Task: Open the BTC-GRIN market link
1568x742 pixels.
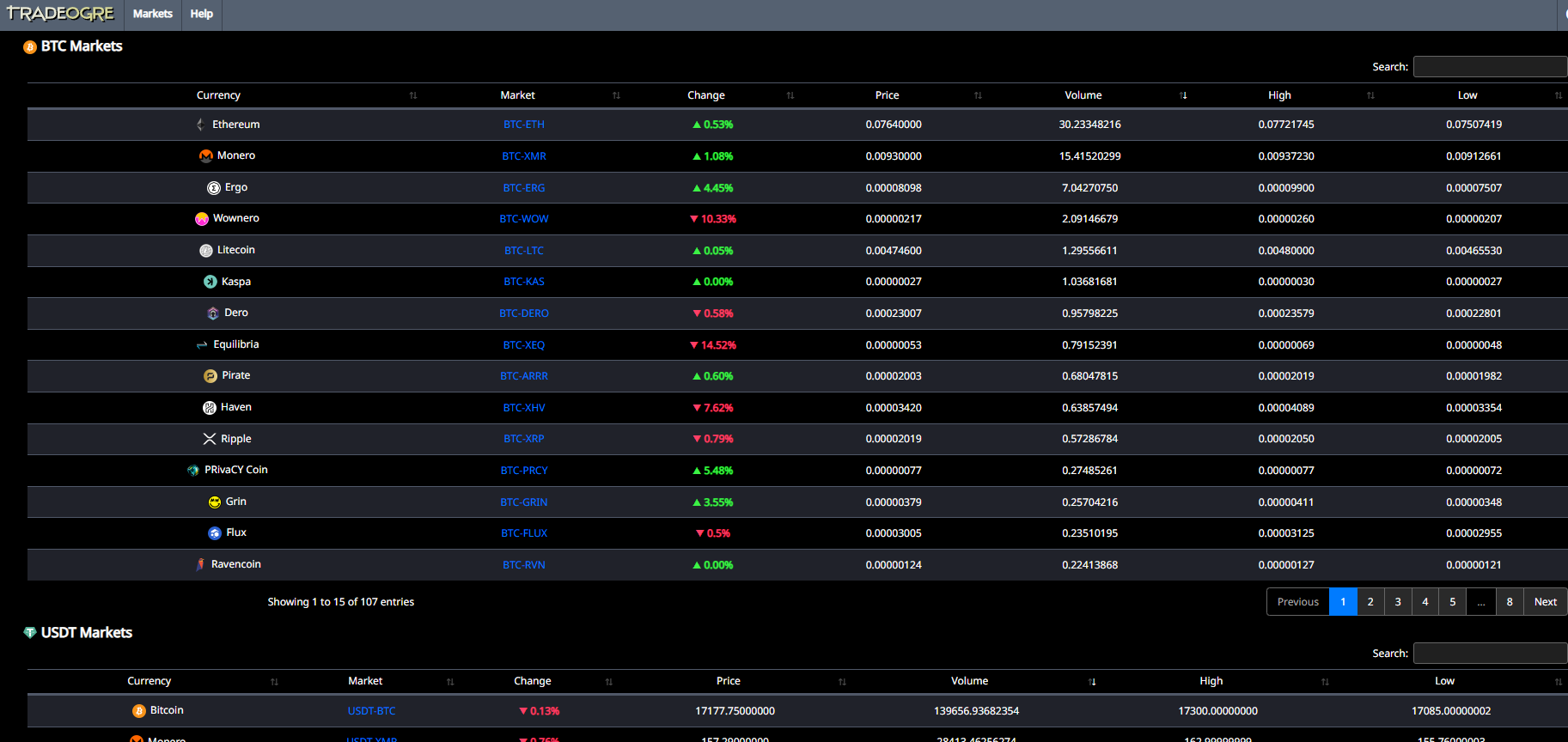Action: pos(524,502)
